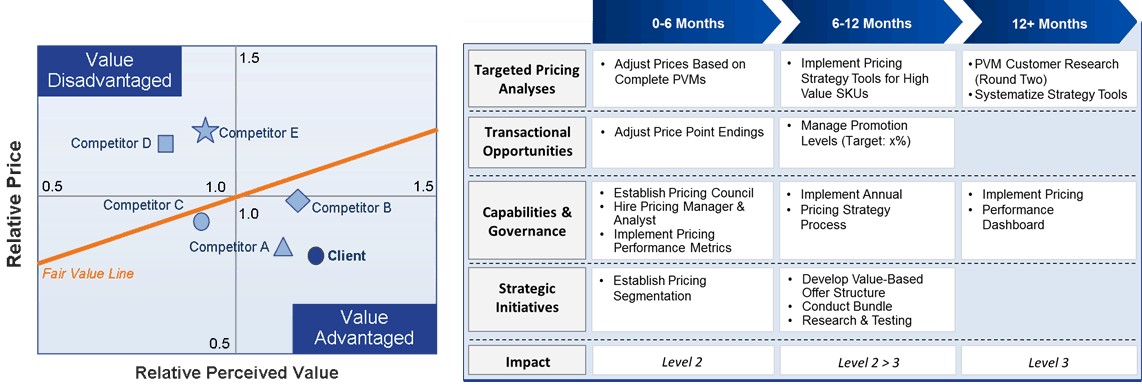Select the dark blue Client dot
Image resolution: width=1142 pixels, height=389 pixels.
point(315,256)
